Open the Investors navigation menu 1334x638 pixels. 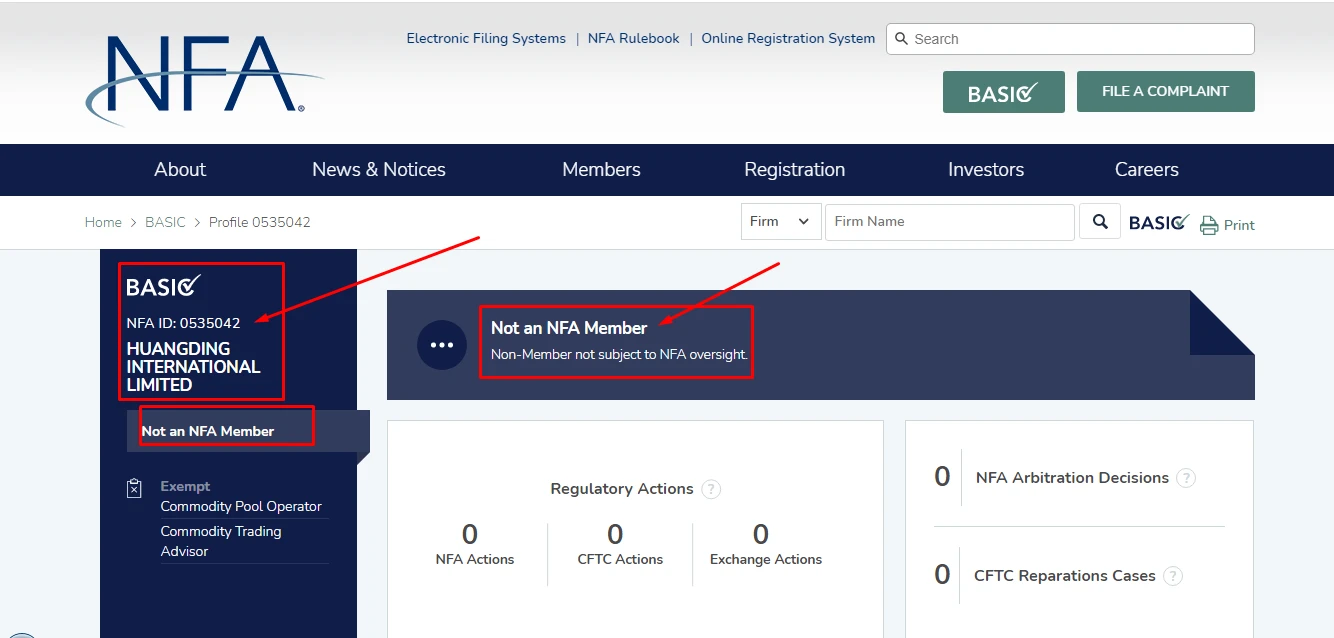[x=985, y=170]
